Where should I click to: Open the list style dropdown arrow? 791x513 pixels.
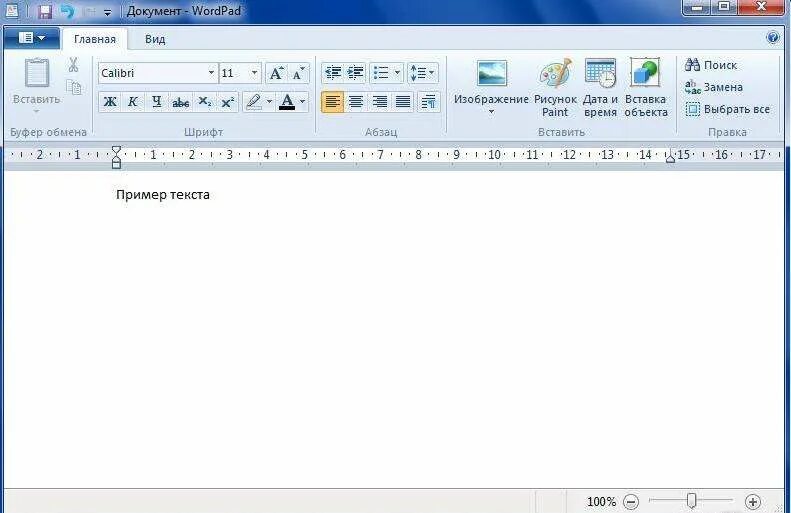coord(398,73)
